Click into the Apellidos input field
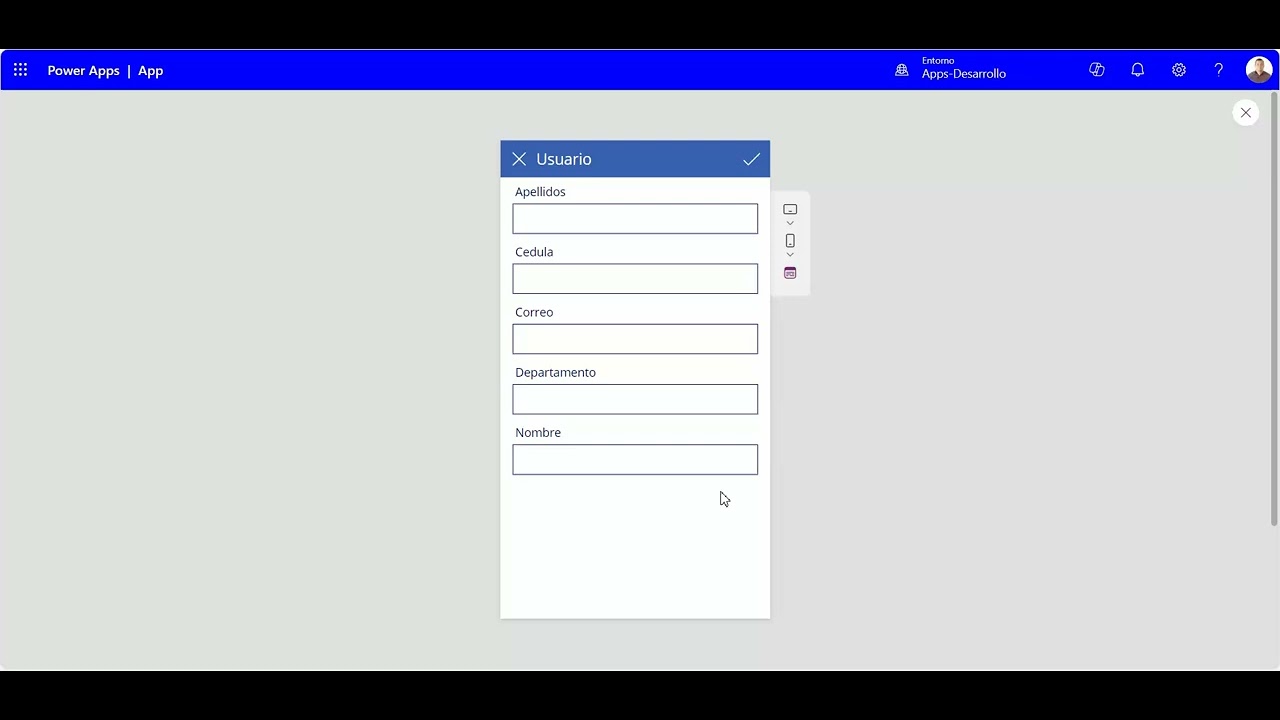 (x=635, y=219)
